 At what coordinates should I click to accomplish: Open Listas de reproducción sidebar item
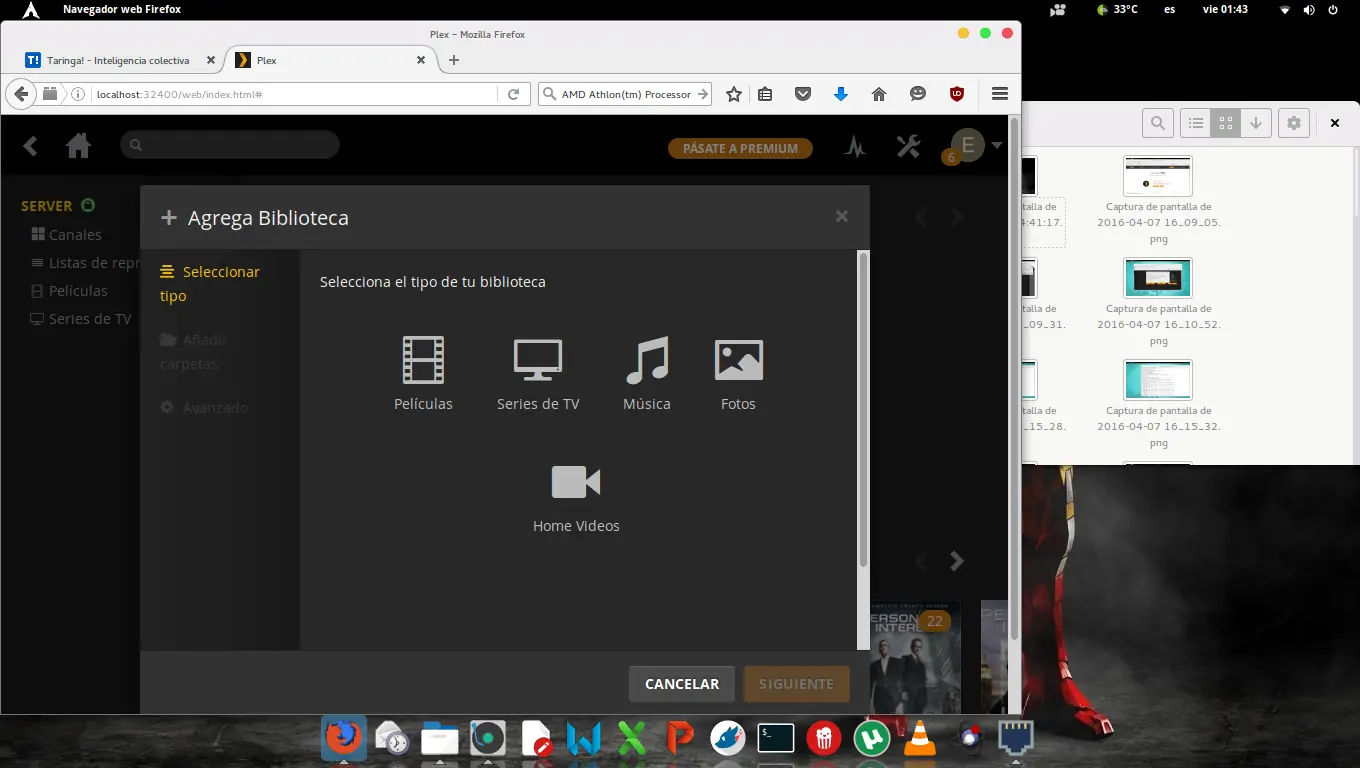[x=85, y=263]
